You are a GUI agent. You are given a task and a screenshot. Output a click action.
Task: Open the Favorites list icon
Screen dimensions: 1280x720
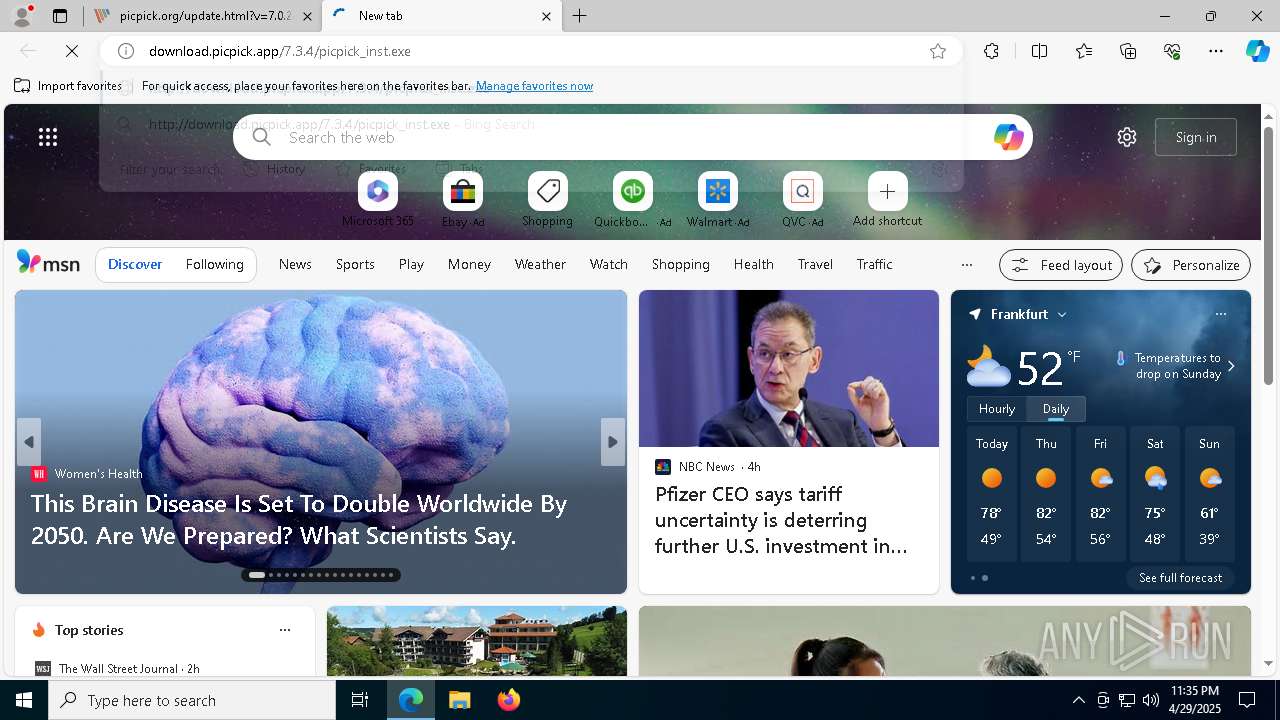[x=1084, y=51]
